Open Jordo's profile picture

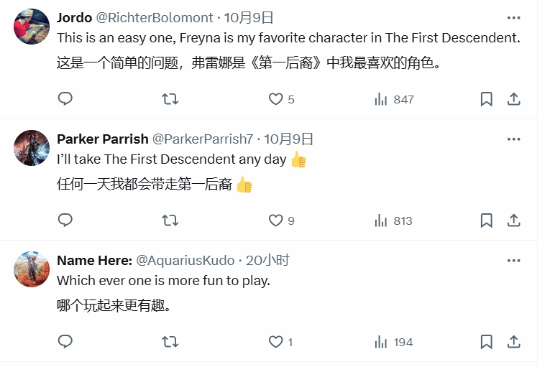click(x=32, y=27)
